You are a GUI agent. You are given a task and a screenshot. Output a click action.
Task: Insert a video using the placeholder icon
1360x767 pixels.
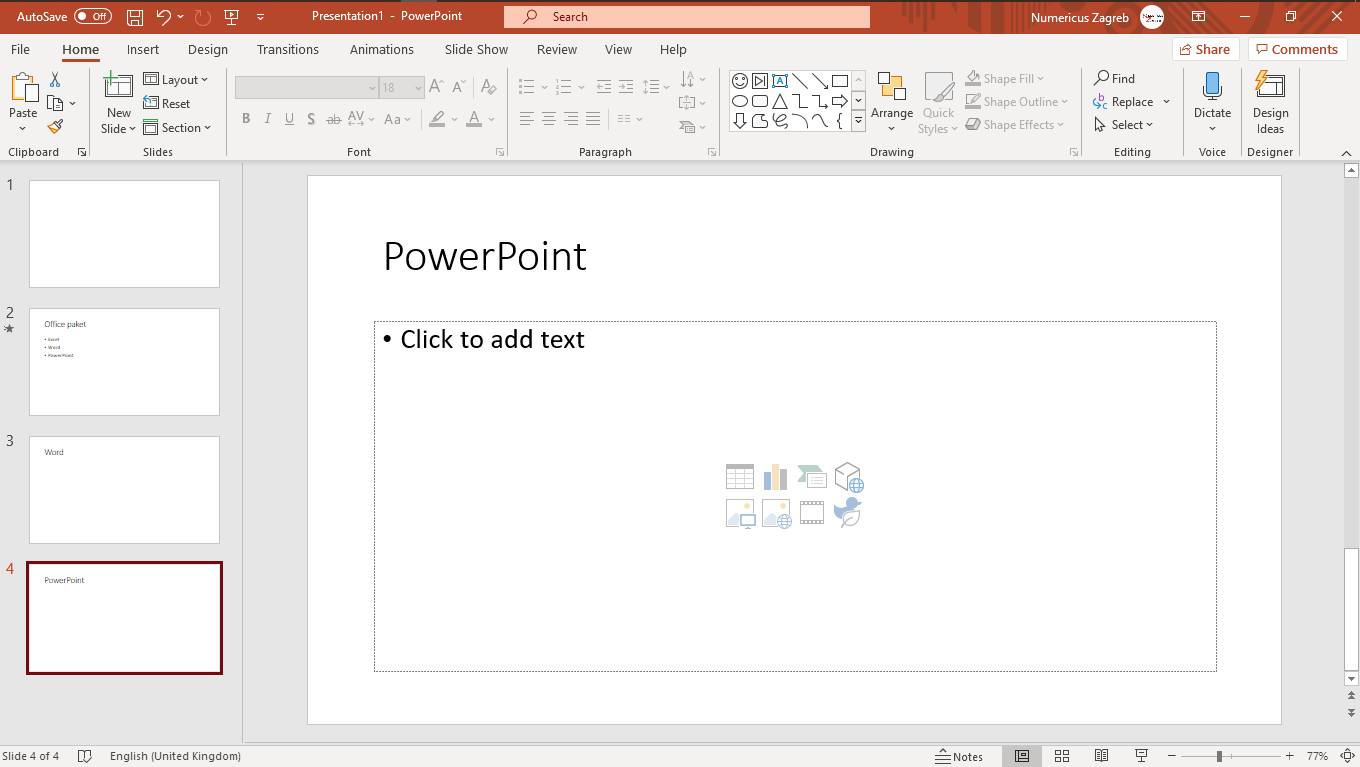coord(812,513)
